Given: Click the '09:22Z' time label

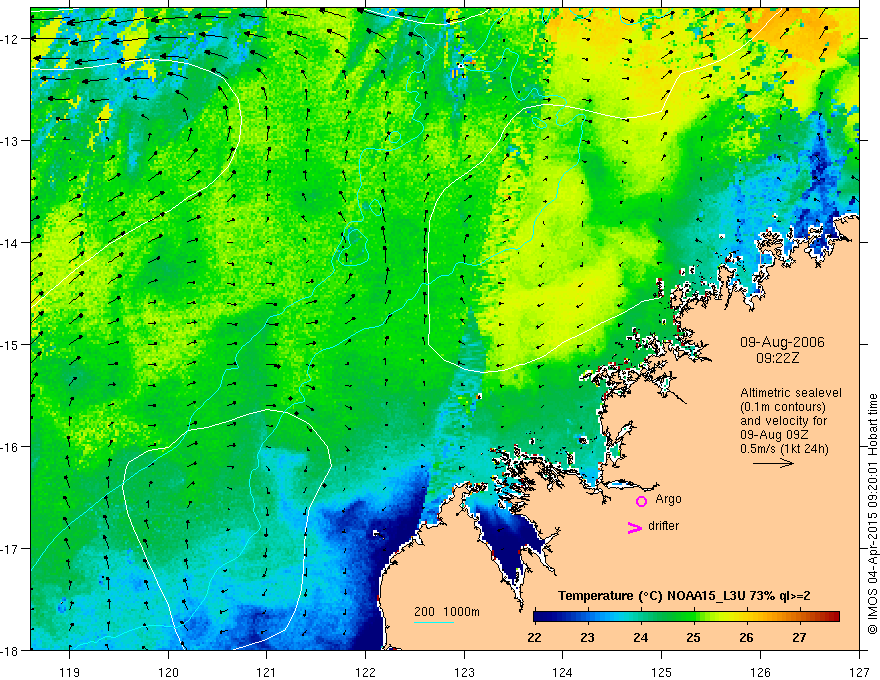Looking at the screenshot, I should click(777, 358).
